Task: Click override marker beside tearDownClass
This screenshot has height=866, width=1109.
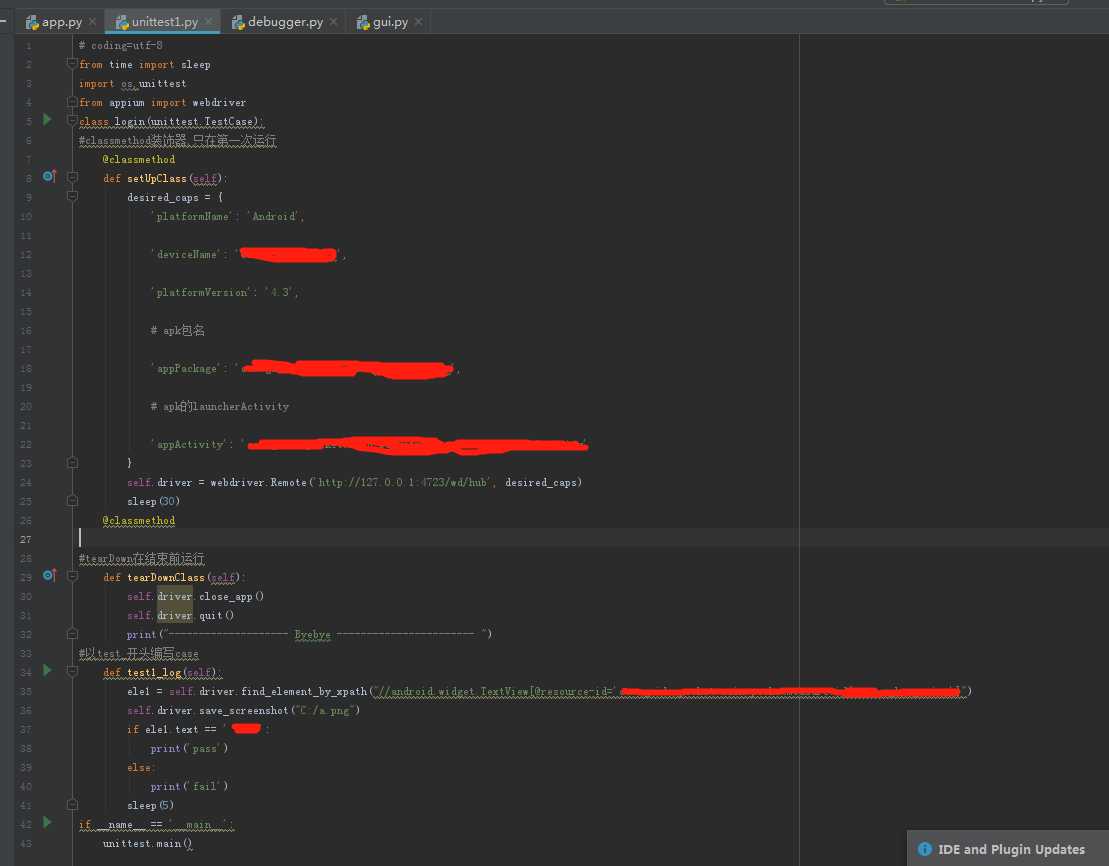Action: (49, 575)
